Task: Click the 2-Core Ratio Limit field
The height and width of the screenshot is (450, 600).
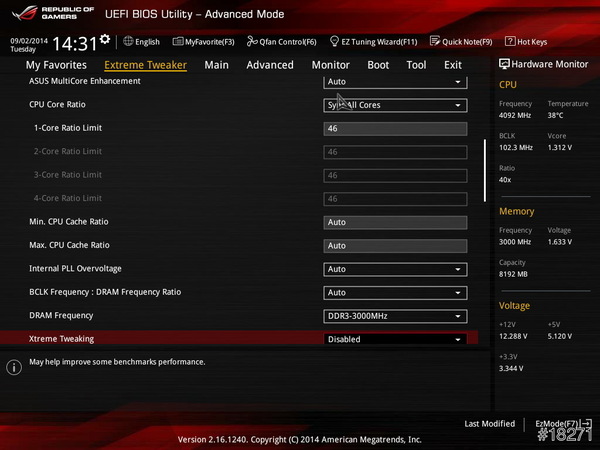Action: coord(395,152)
